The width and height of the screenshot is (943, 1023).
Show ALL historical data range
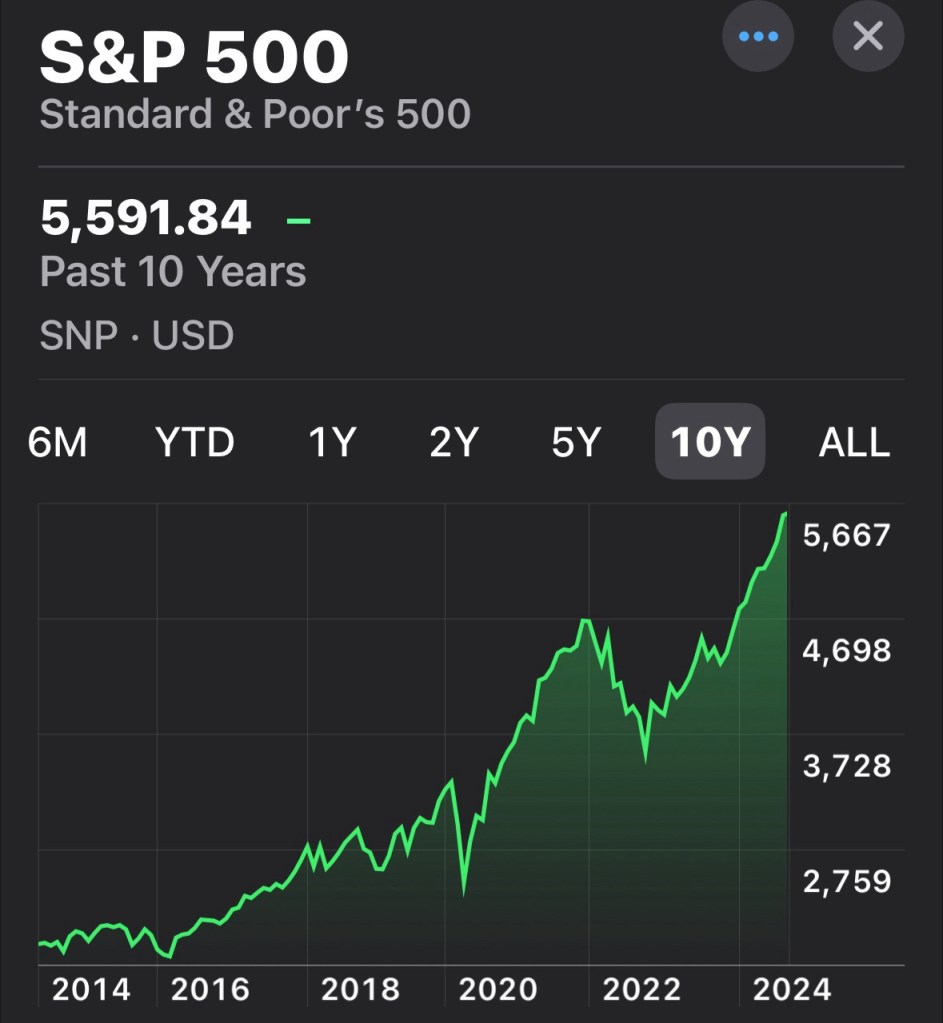854,442
